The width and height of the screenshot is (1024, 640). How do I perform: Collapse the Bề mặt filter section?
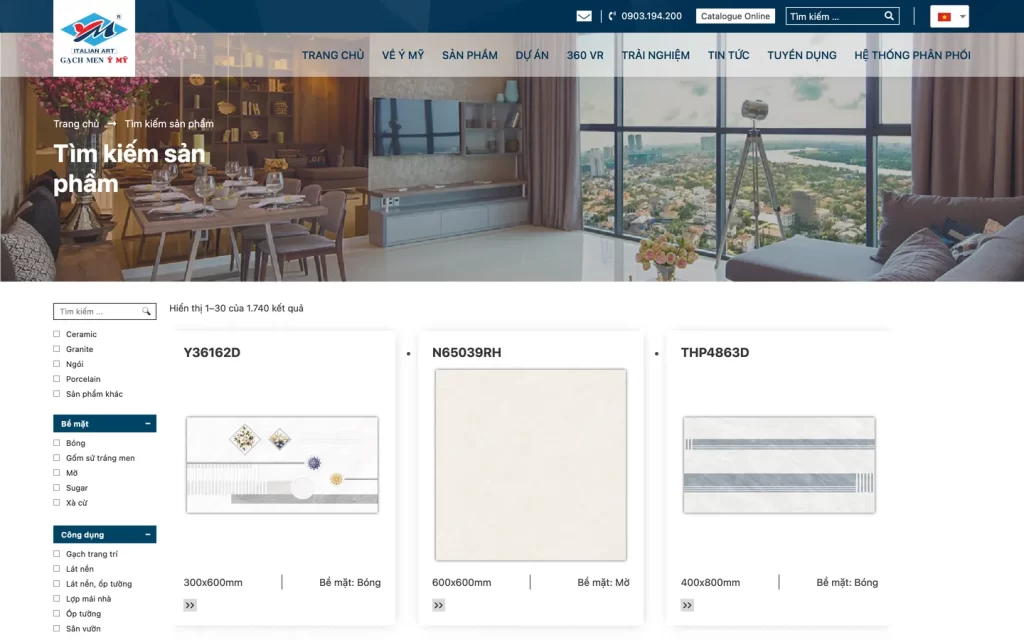[148, 424]
